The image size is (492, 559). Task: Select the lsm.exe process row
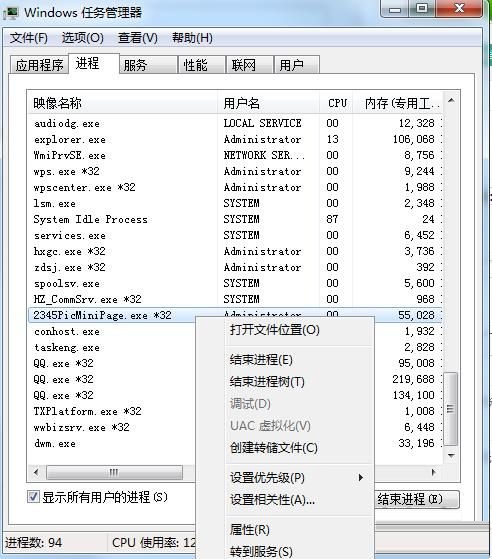235,203
